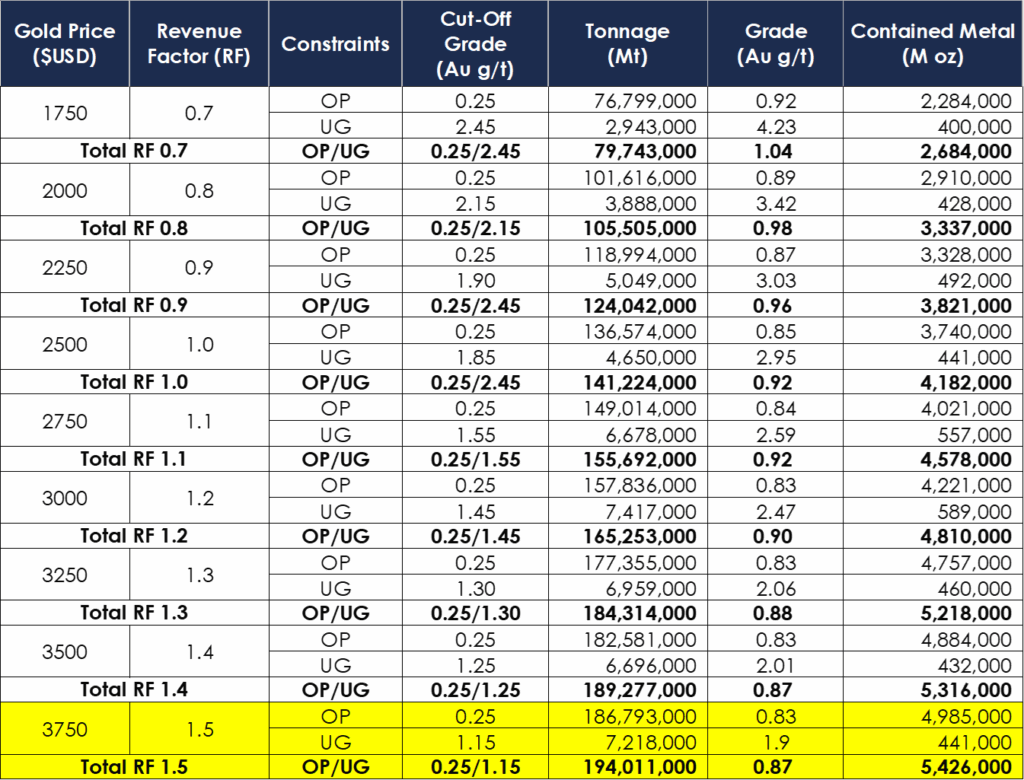Click the Tonnage (Mt) column header

coord(628,44)
